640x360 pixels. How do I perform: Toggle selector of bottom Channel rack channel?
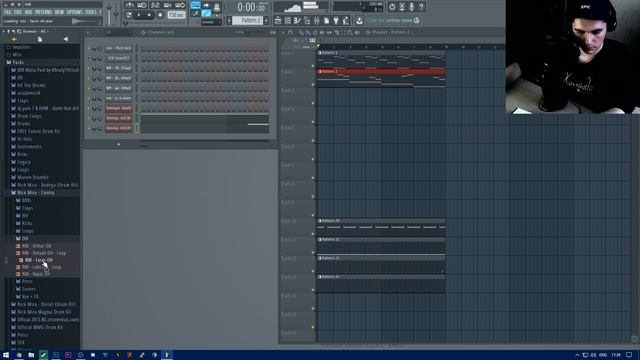pyautogui.click(x=137, y=128)
